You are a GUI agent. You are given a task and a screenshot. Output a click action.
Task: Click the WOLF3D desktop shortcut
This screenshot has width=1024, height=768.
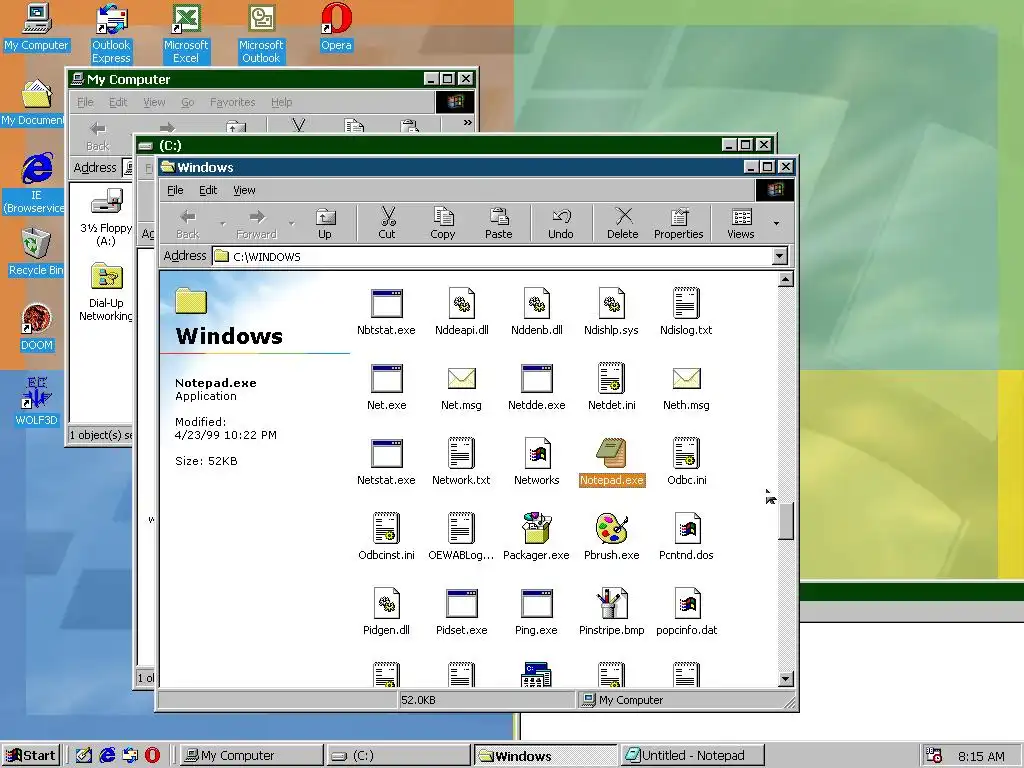(37, 402)
